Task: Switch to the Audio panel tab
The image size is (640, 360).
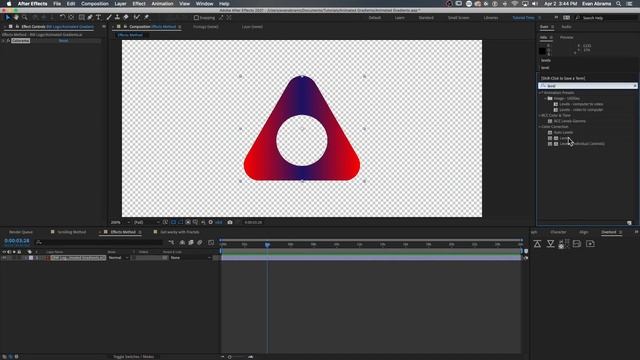Action: tap(567, 27)
